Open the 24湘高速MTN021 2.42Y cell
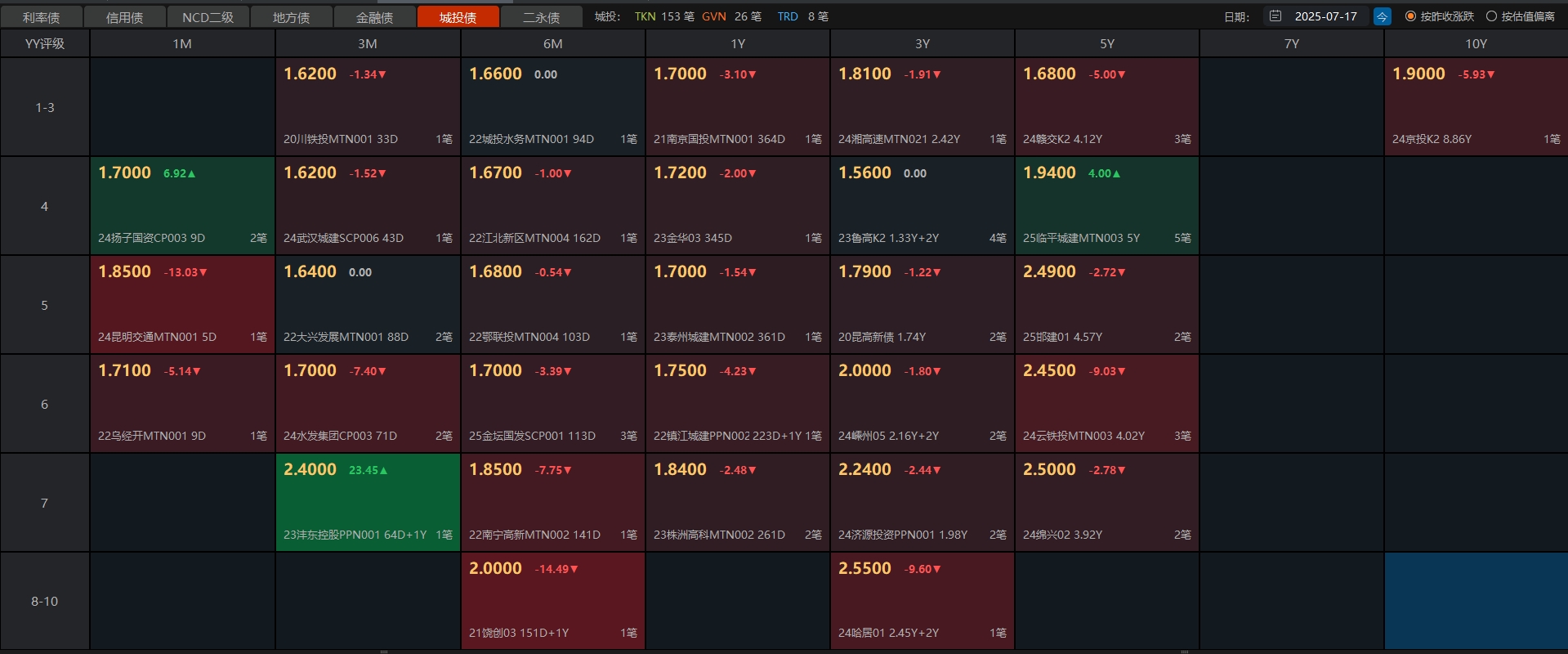This screenshot has width=1568, height=654. coord(922,107)
